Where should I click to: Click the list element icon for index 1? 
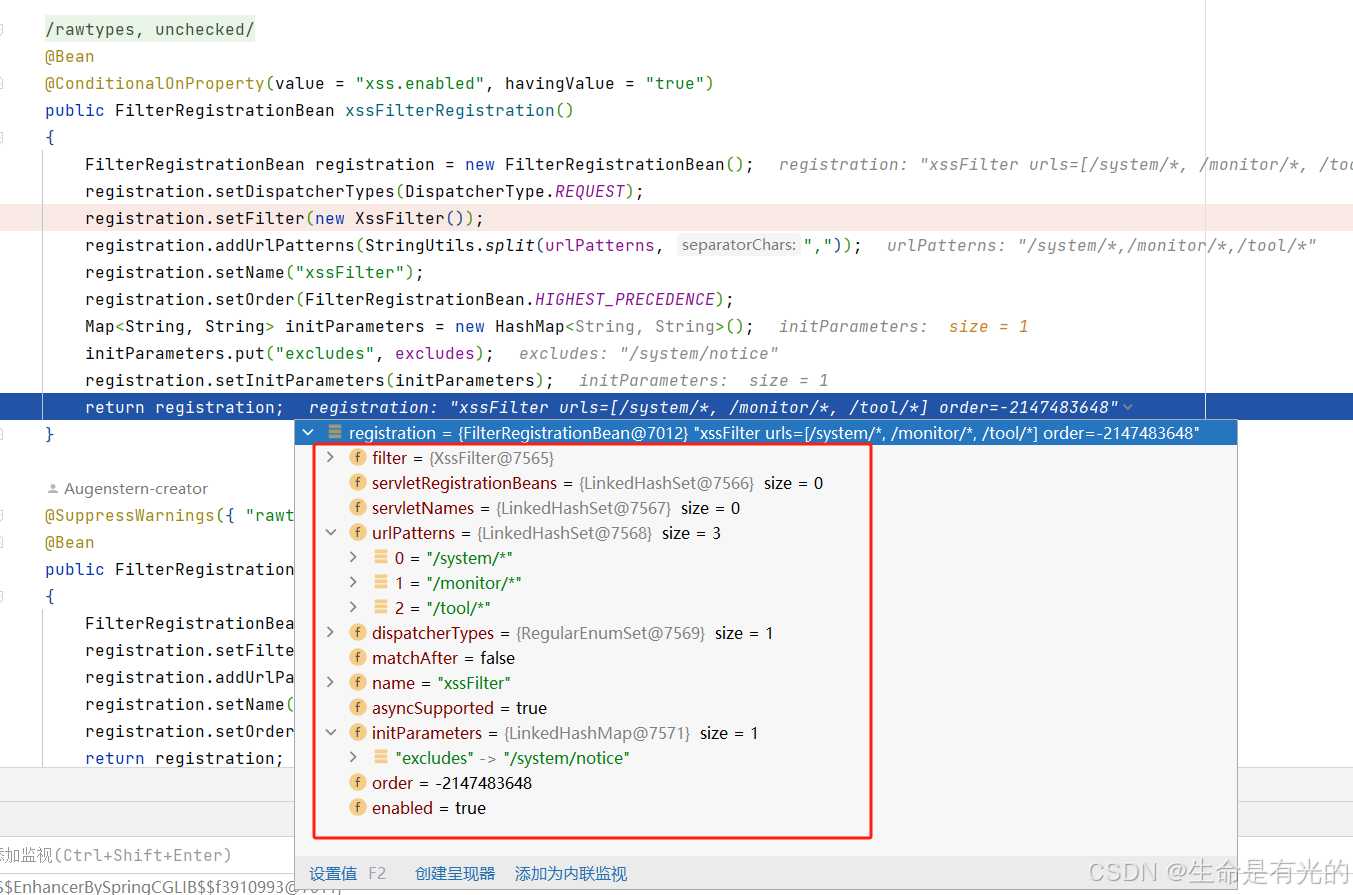click(x=380, y=583)
